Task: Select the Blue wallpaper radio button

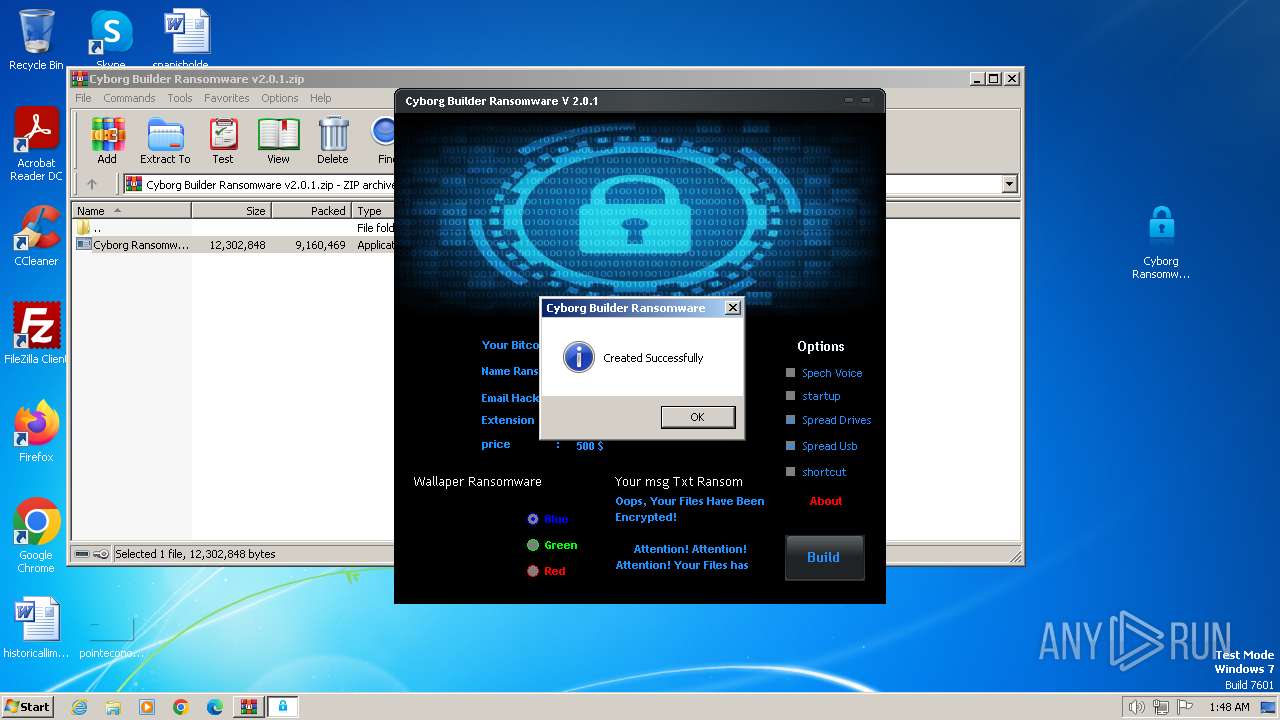Action: (x=533, y=519)
